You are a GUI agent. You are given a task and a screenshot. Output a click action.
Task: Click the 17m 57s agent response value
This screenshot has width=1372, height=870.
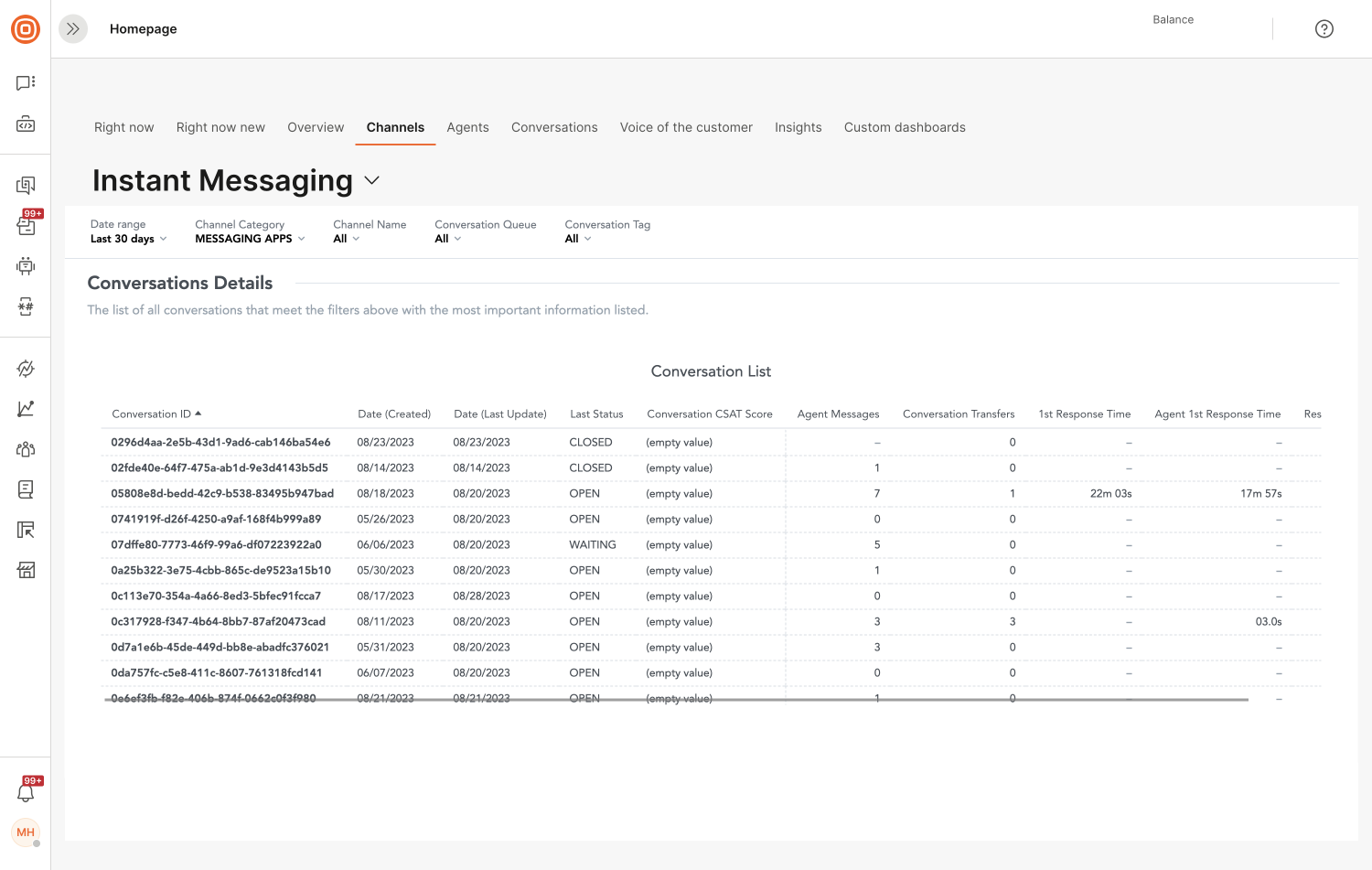[1261, 493]
